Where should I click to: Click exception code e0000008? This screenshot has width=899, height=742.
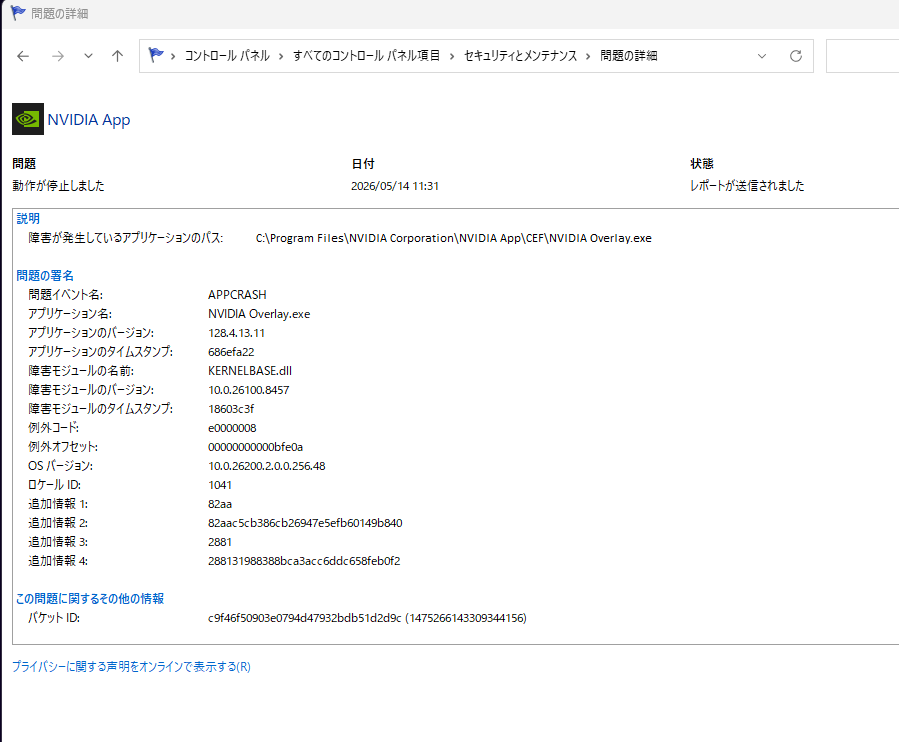[232, 428]
